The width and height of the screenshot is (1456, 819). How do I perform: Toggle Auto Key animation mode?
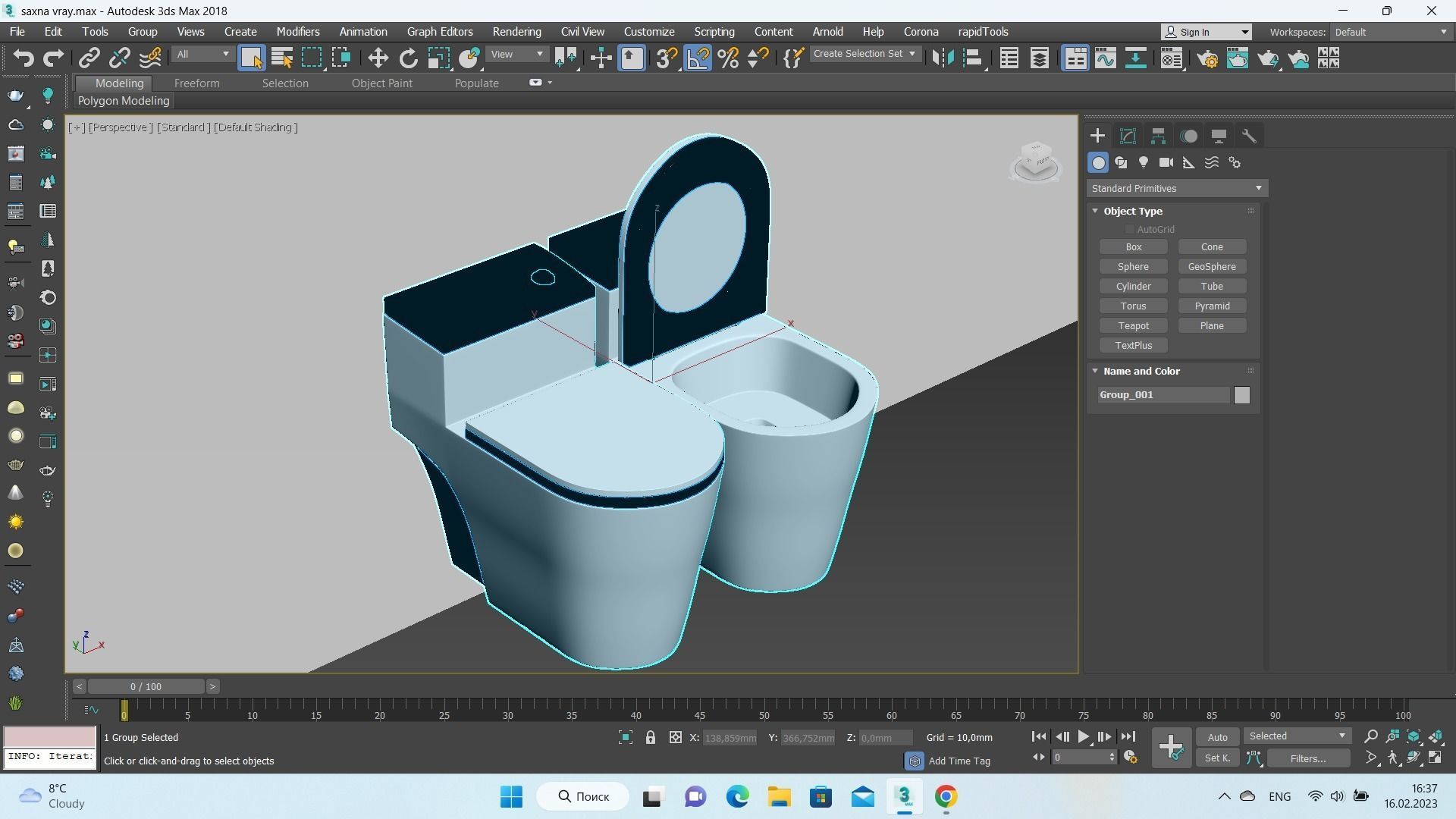click(1217, 738)
